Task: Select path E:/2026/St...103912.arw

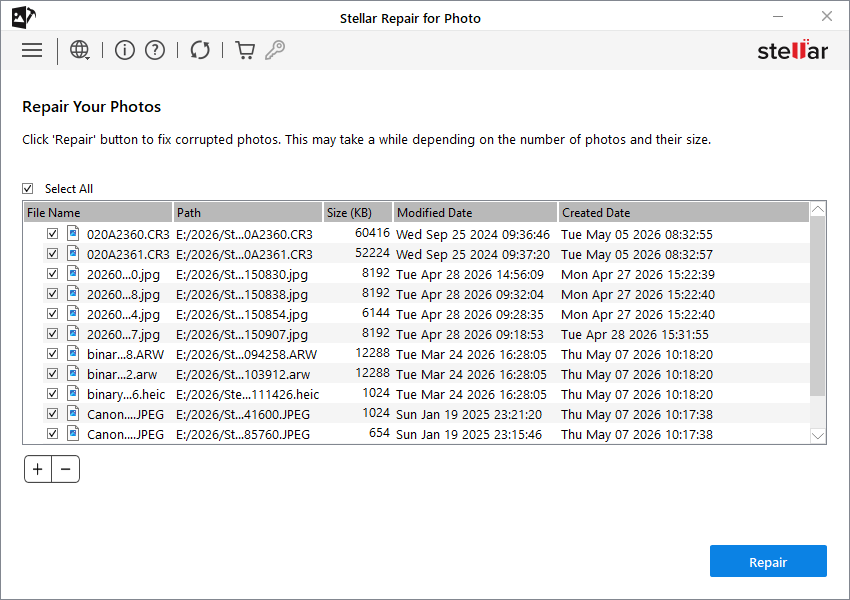Action: pos(243,375)
